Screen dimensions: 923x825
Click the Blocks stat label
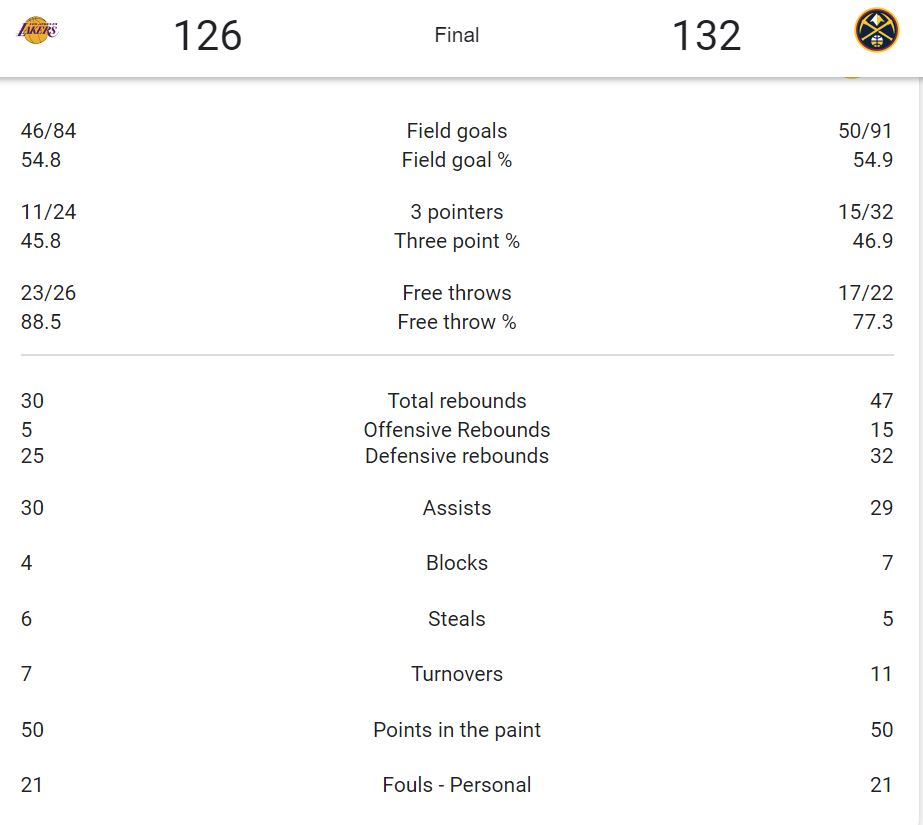click(x=457, y=563)
